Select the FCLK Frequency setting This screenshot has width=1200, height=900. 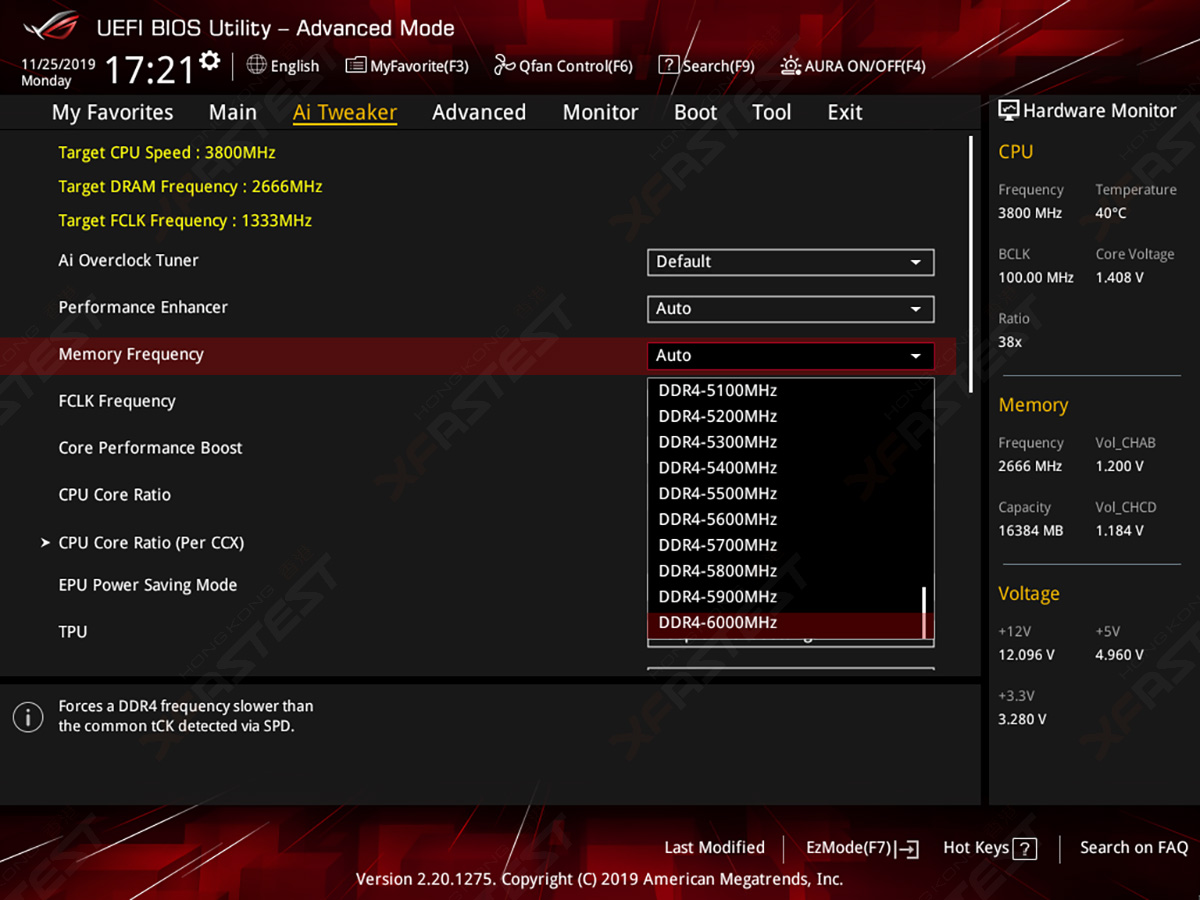pos(117,401)
